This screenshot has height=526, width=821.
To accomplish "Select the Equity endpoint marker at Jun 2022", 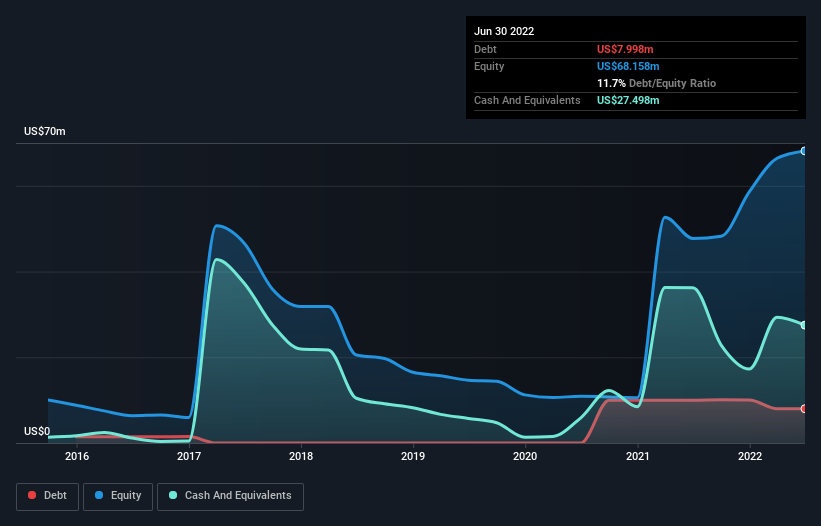I will (804, 151).
